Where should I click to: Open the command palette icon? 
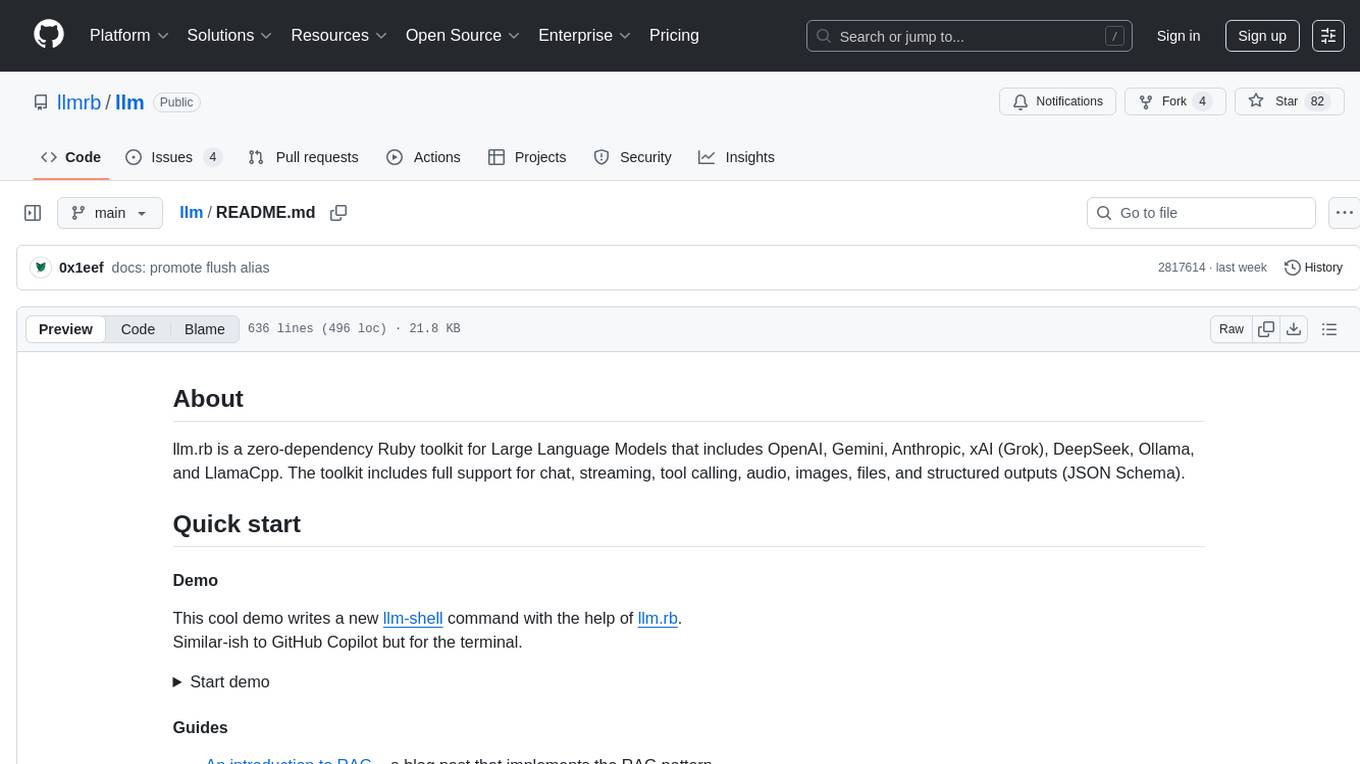1328,36
